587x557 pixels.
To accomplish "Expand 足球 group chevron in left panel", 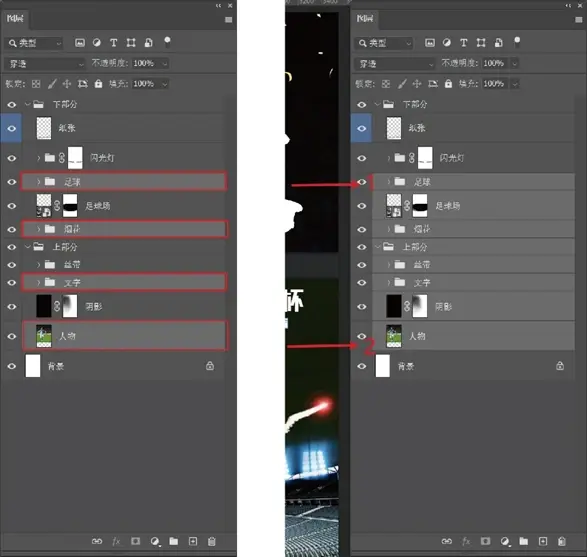I will coord(39,182).
